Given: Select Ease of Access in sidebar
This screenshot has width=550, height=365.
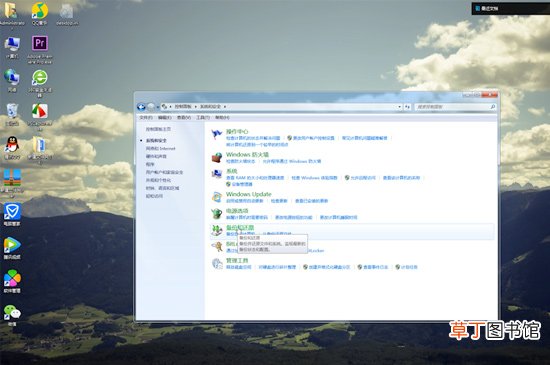Looking at the screenshot, I should point(154,196).
